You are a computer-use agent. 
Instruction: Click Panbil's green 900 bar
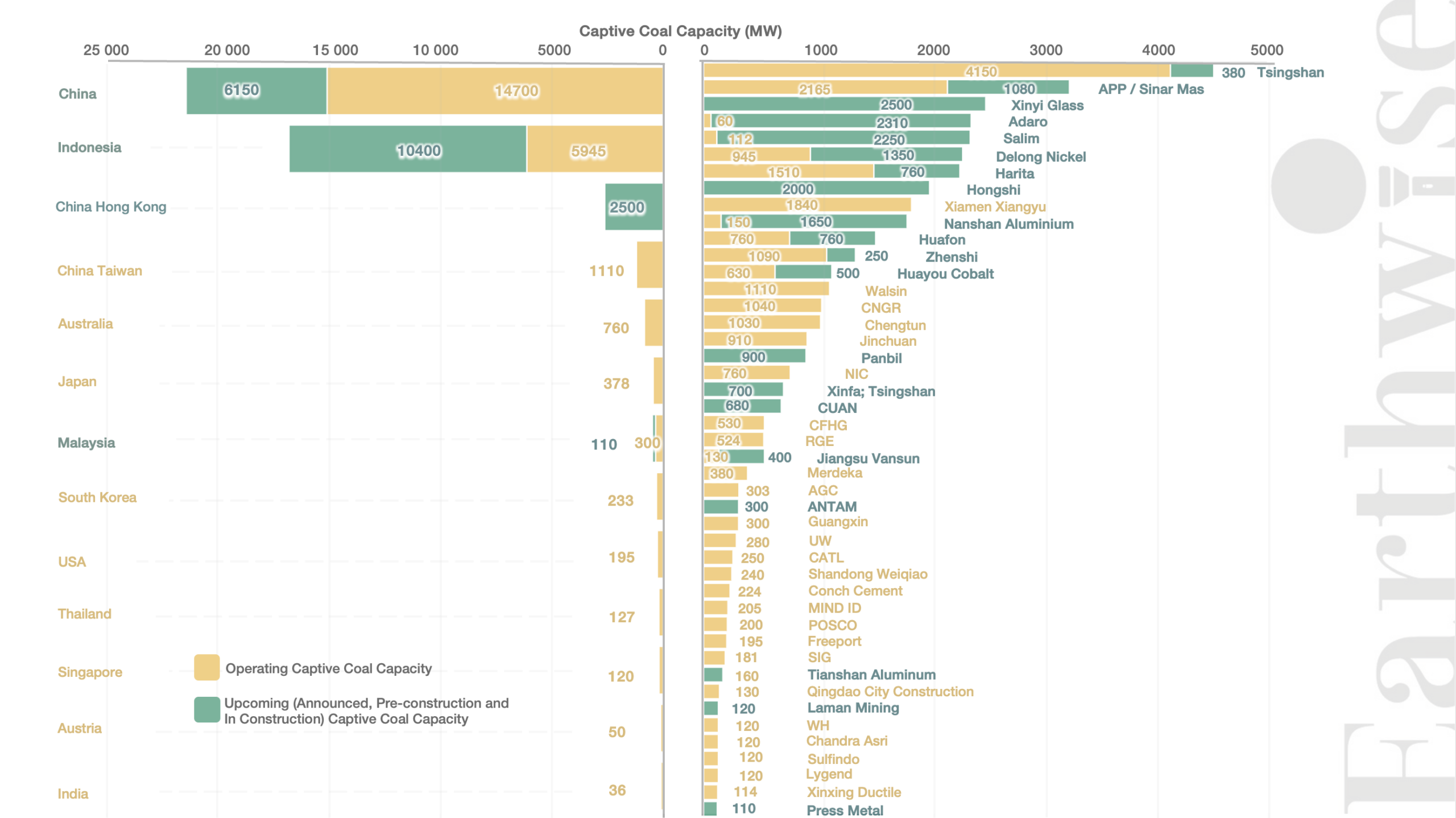coord(755,356)
